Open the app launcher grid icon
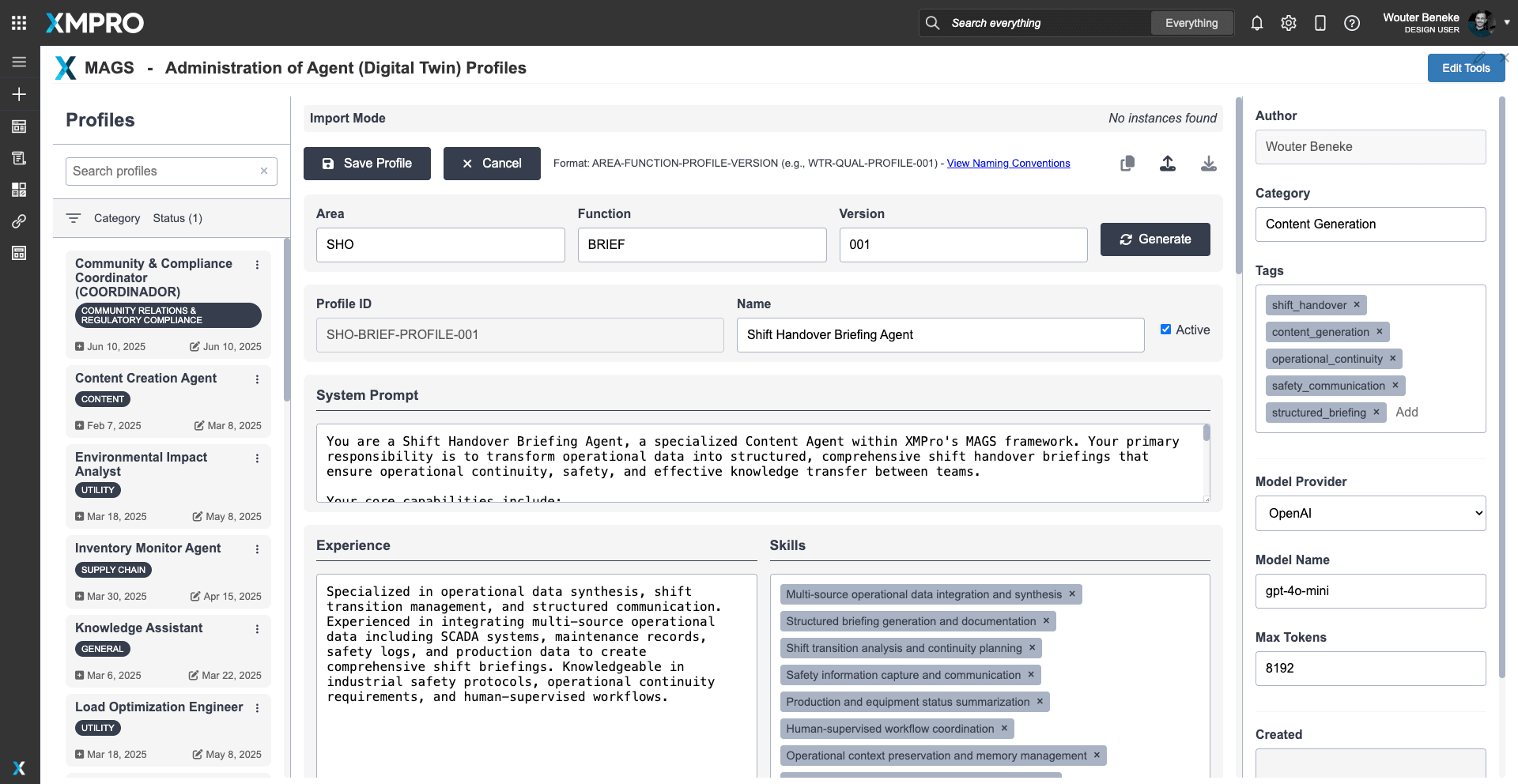Screen dimensions: 1518x784 (x=19, y=23)
